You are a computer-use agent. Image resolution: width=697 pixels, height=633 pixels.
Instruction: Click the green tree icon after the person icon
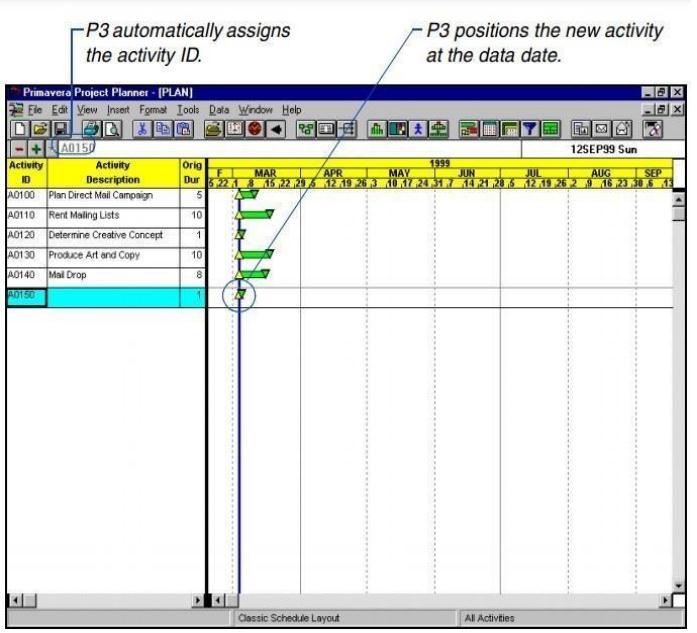[x=438, y=129]
